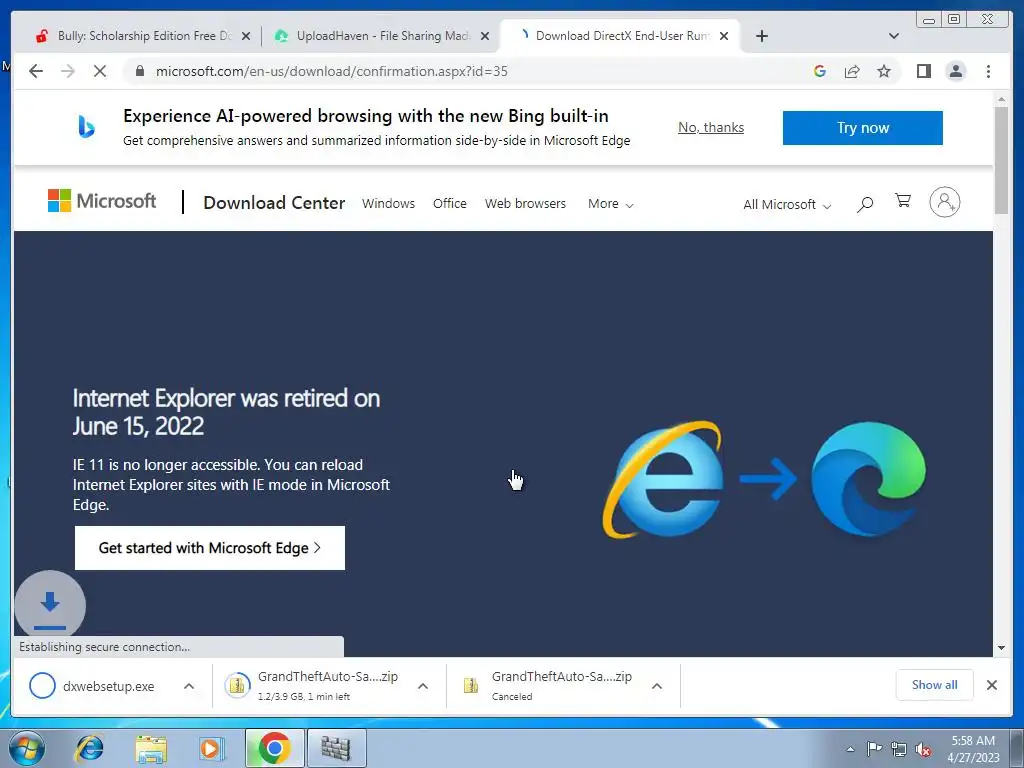Screen dimensions: 1024x768
Task: Click the page vertical scrollbar thumb
Action: (x=1001, y=160)
